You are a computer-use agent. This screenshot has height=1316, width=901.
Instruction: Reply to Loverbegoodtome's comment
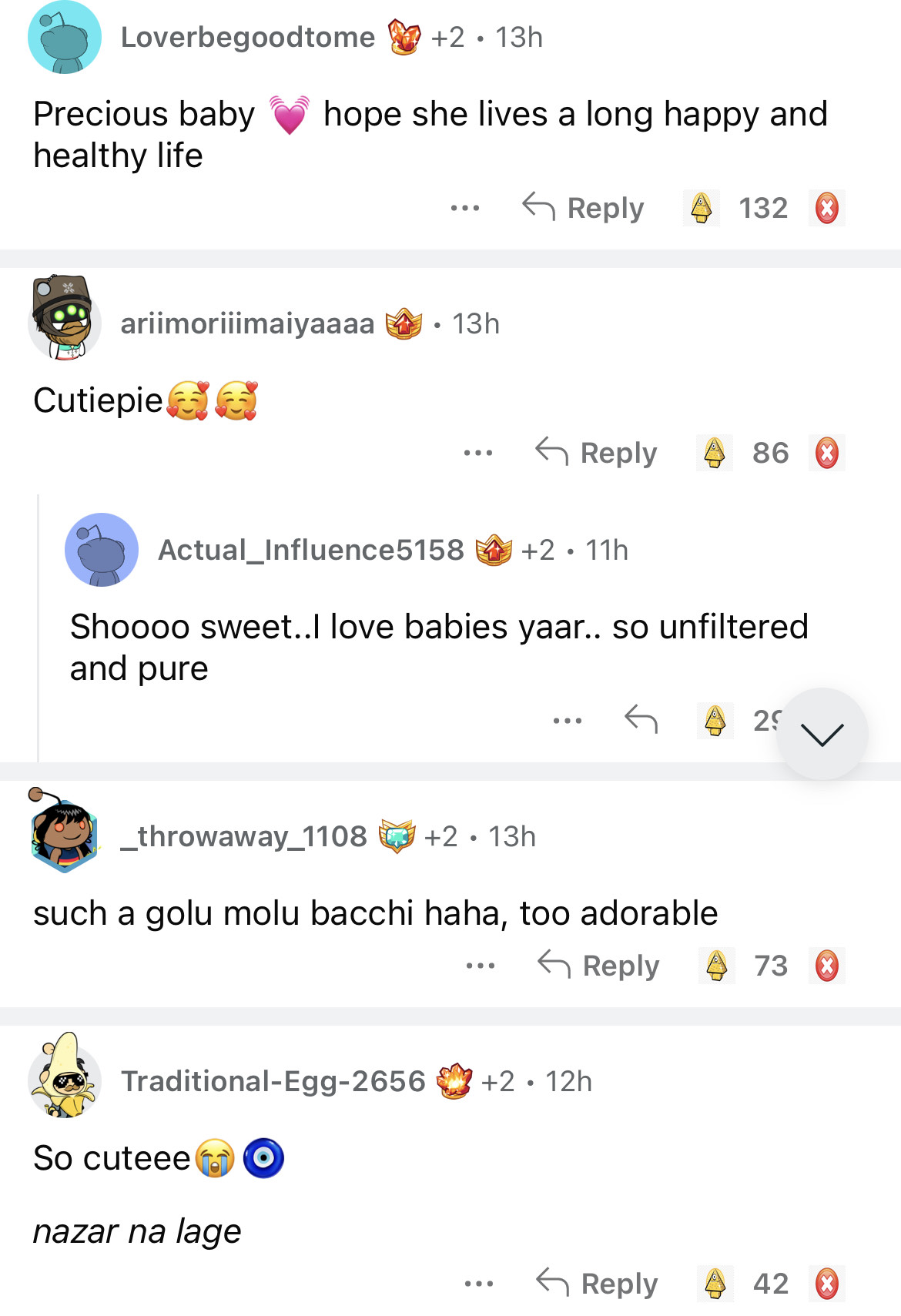[584, 208]
